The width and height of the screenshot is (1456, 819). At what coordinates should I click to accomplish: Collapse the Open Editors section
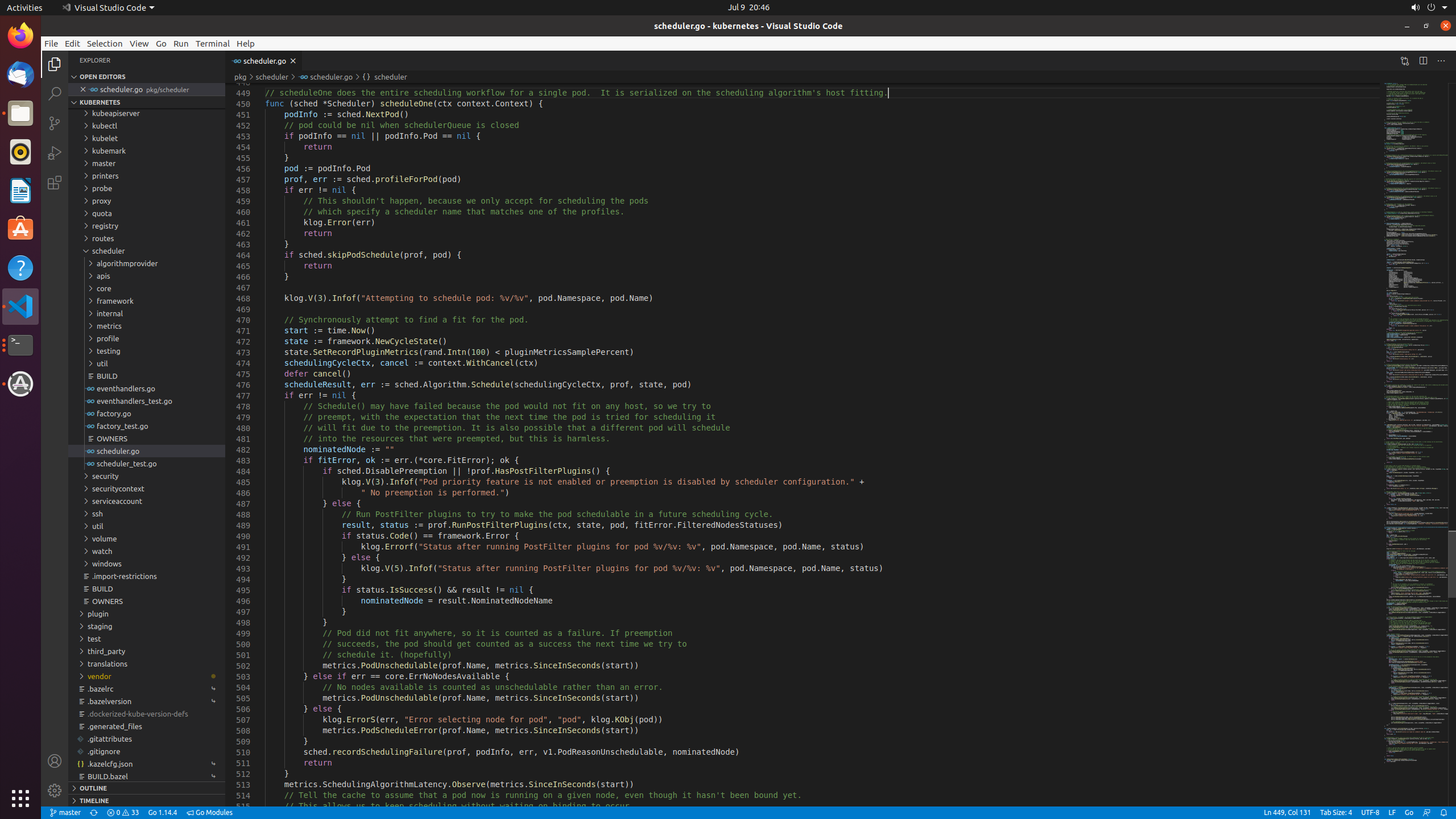(147, 77)
